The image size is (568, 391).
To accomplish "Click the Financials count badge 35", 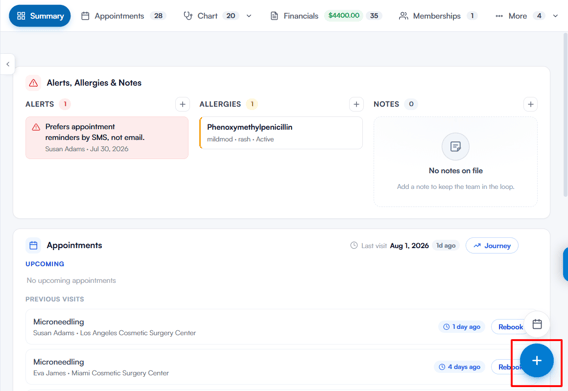I will 374,16.
